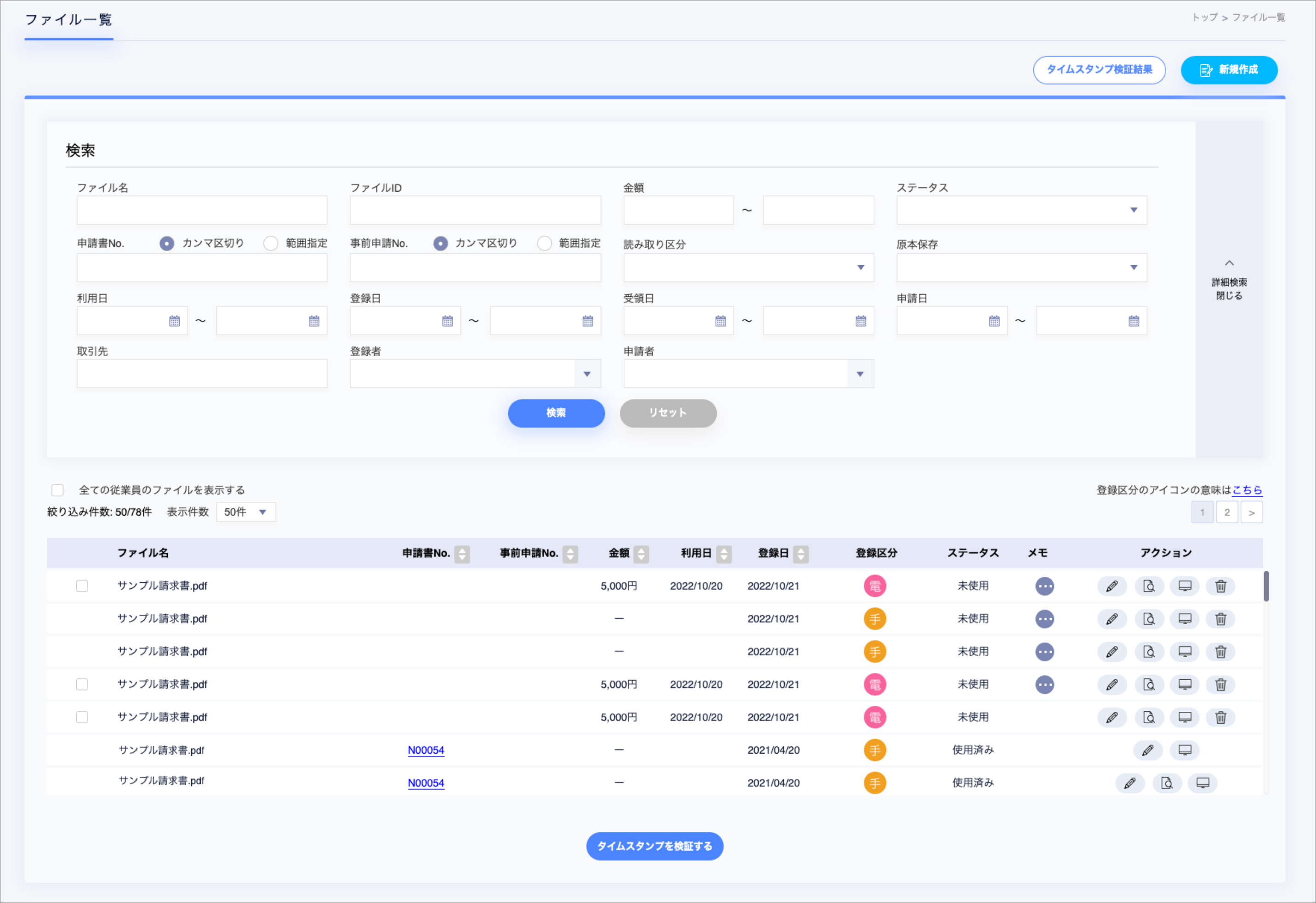This screenshot has width=1316, height=903.
Task: Open the 申請日 start date calendar
Action: pos(994,321)
